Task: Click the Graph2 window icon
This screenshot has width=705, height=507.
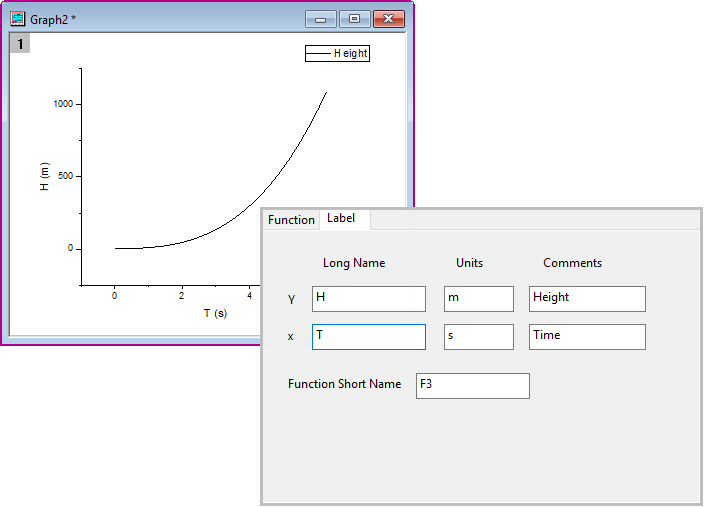Action: tap(18, 18)
